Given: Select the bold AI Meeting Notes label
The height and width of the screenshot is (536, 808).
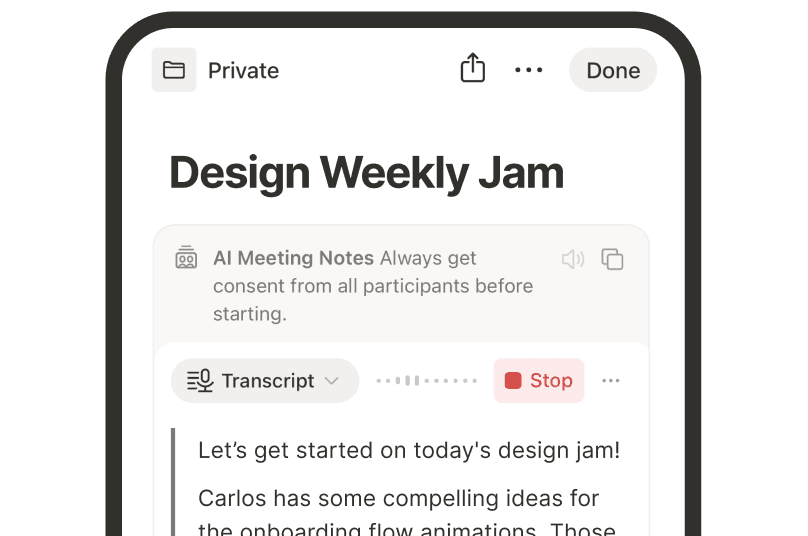Looking at the screenshot, I should pyautogui.click(x=293, y=258).
